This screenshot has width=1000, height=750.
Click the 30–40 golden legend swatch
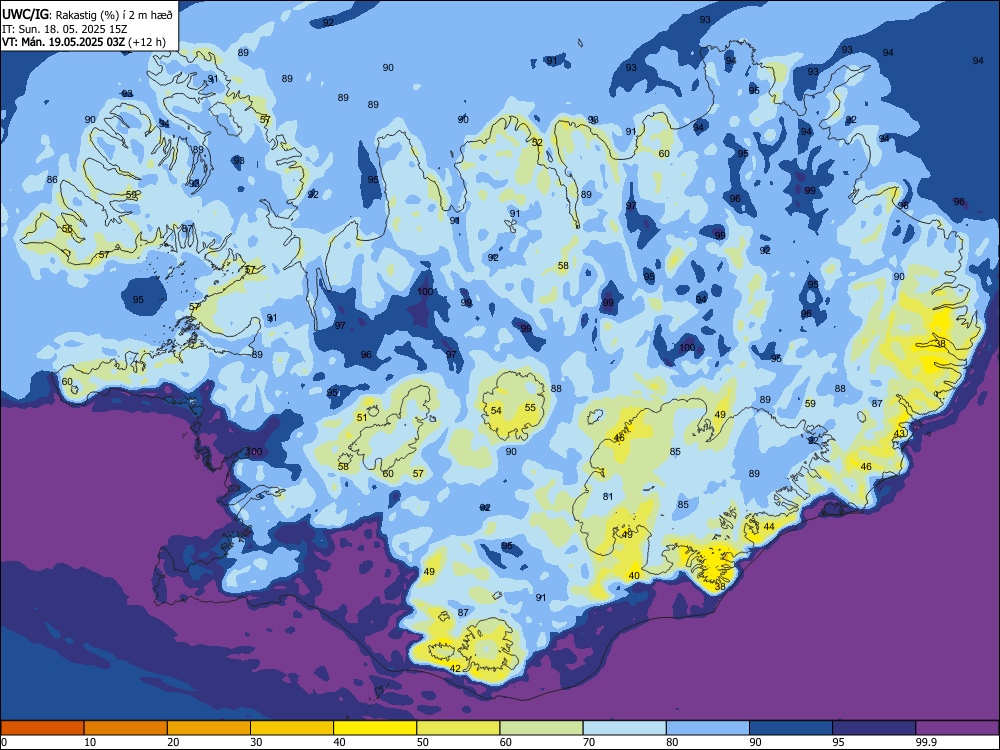(x=292, y=728)
